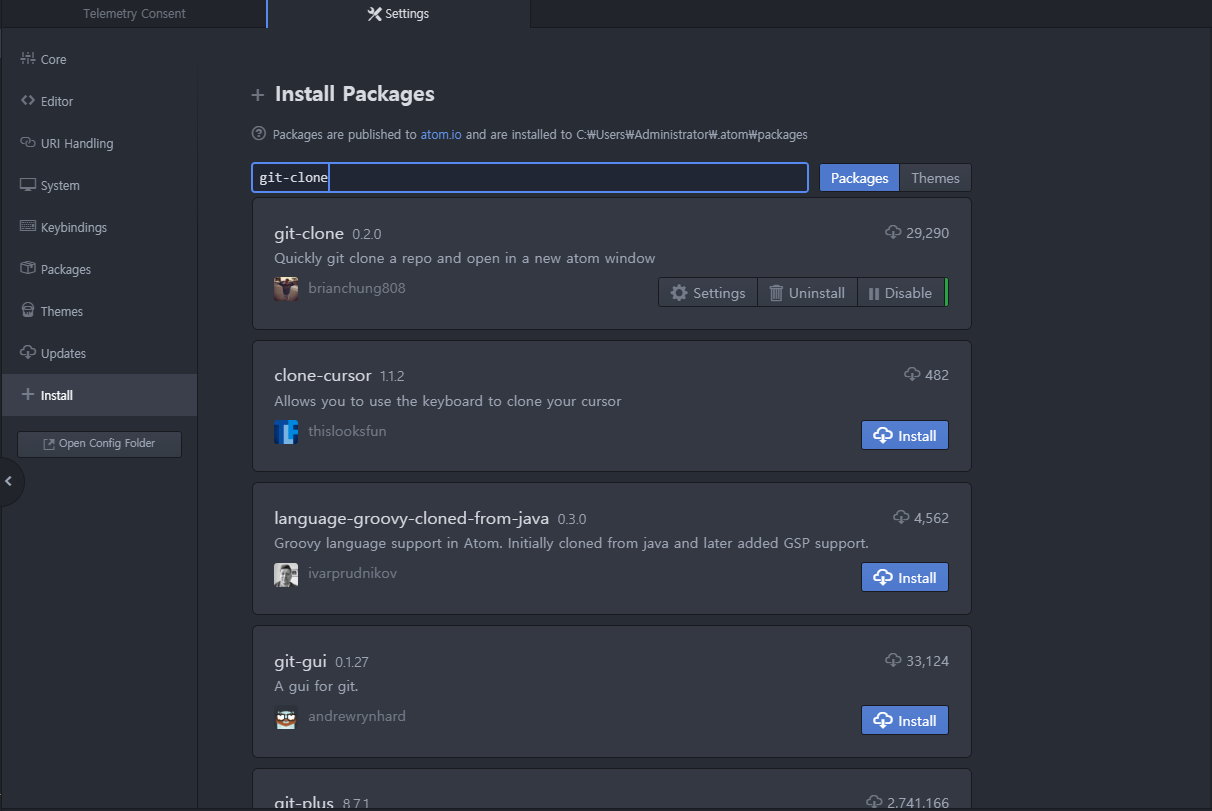This screenshot has width=1212, height=811.
Task: Disable the git-clone package
Action: pos(901,293)
